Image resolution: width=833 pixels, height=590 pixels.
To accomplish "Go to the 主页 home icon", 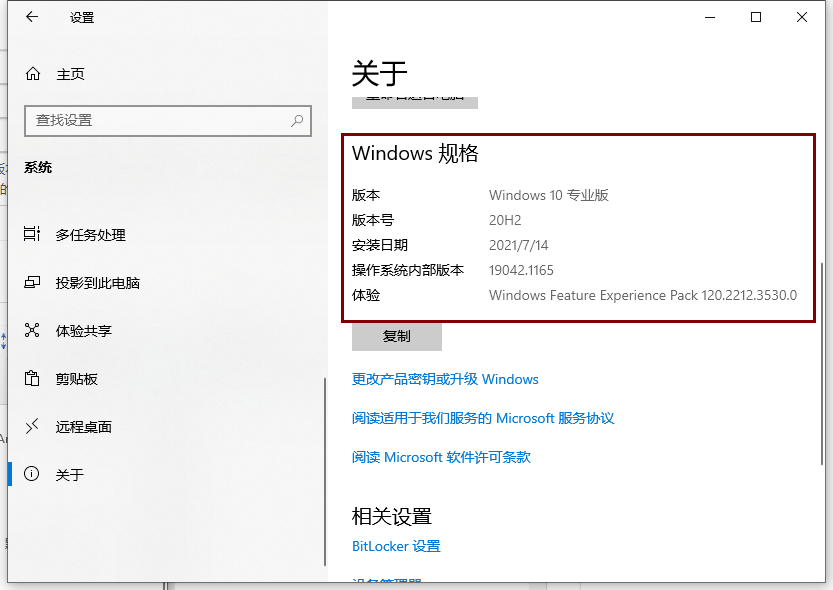I will click(33, 74).
